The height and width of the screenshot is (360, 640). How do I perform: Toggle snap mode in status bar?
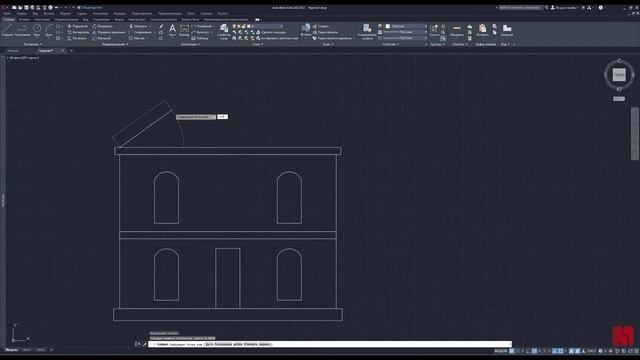click(518, 351)
